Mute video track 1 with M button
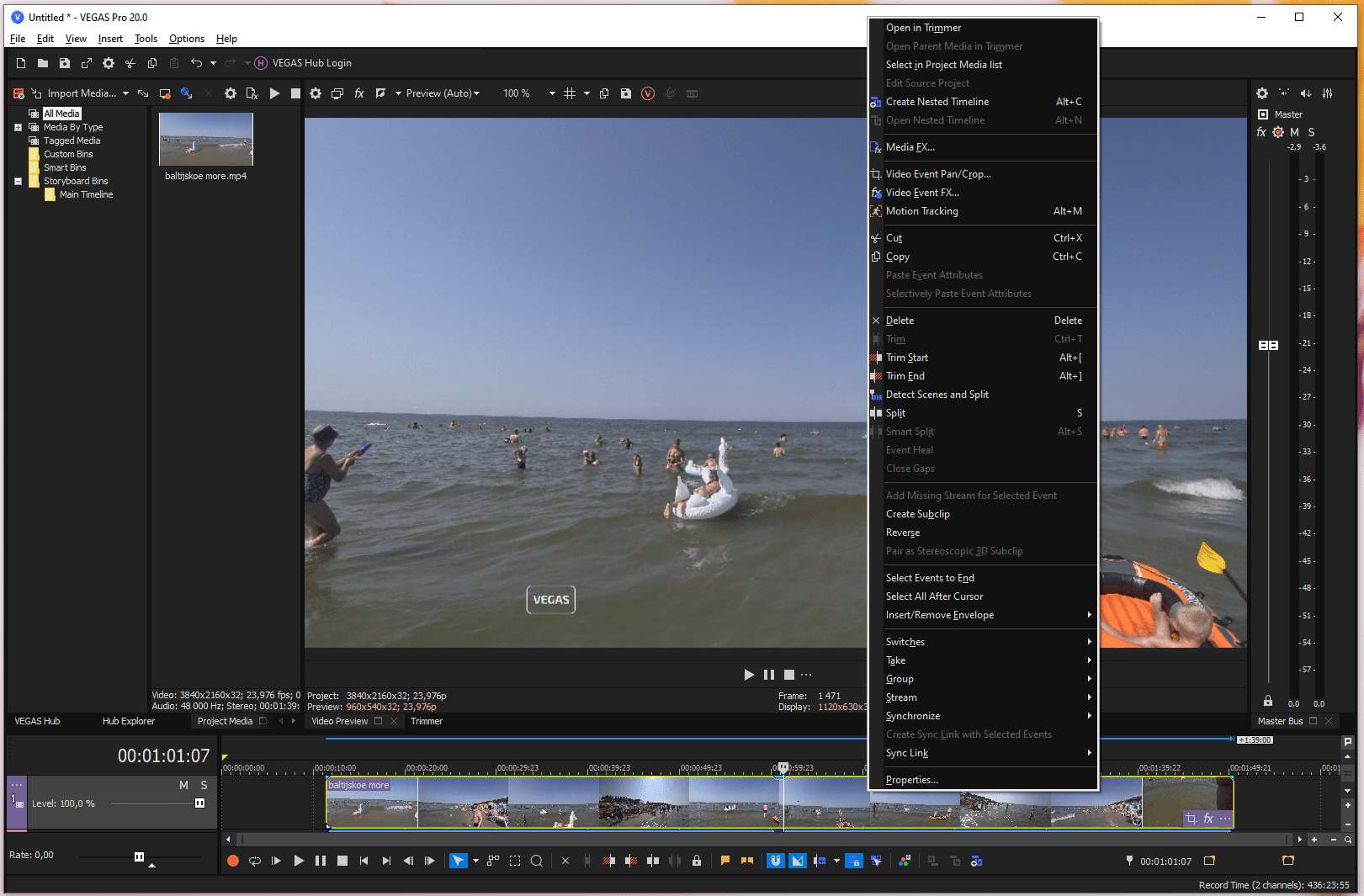The height and width of the screenshot is (896, 1364). click(183, 785)
